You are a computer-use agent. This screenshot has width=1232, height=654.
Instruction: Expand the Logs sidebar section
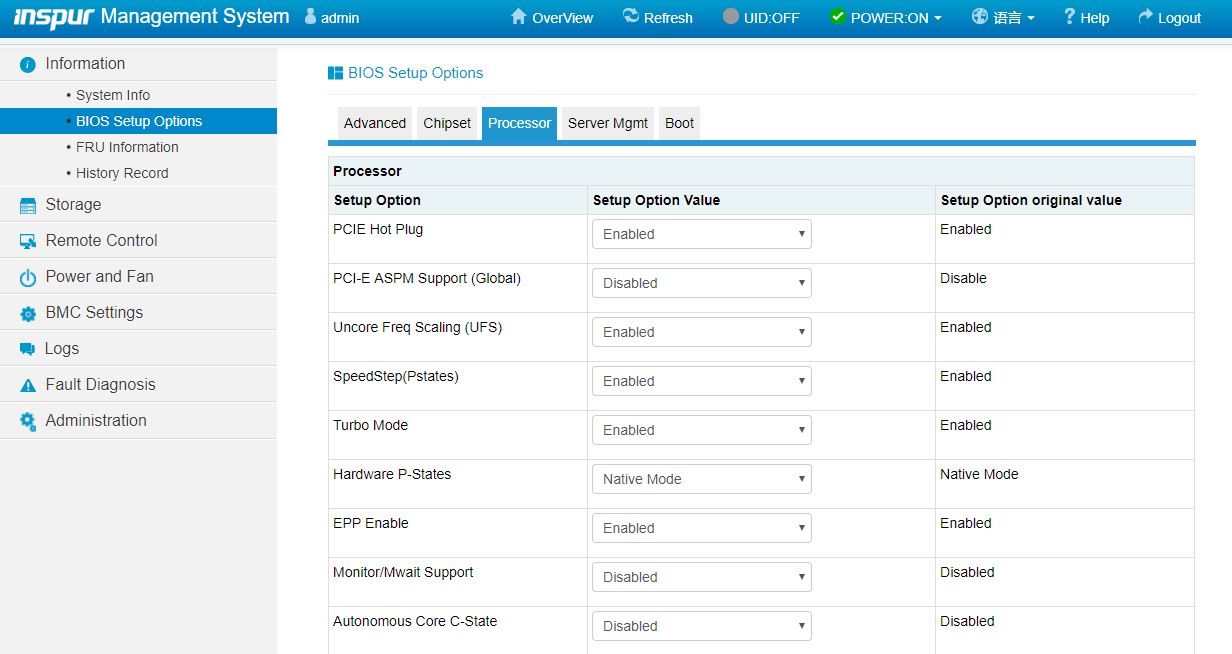click(x=138, y=348)
